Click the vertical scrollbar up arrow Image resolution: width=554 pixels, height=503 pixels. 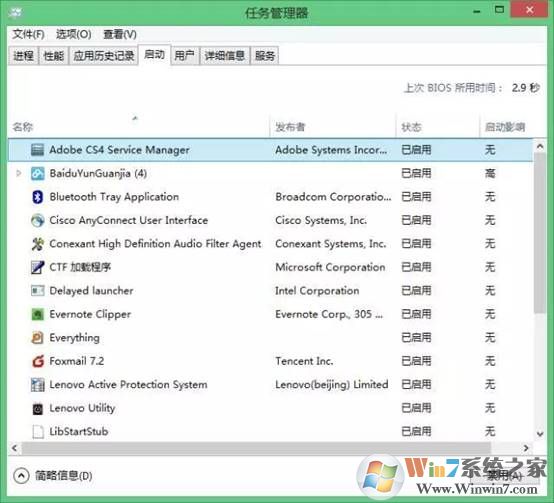(540, 146)
